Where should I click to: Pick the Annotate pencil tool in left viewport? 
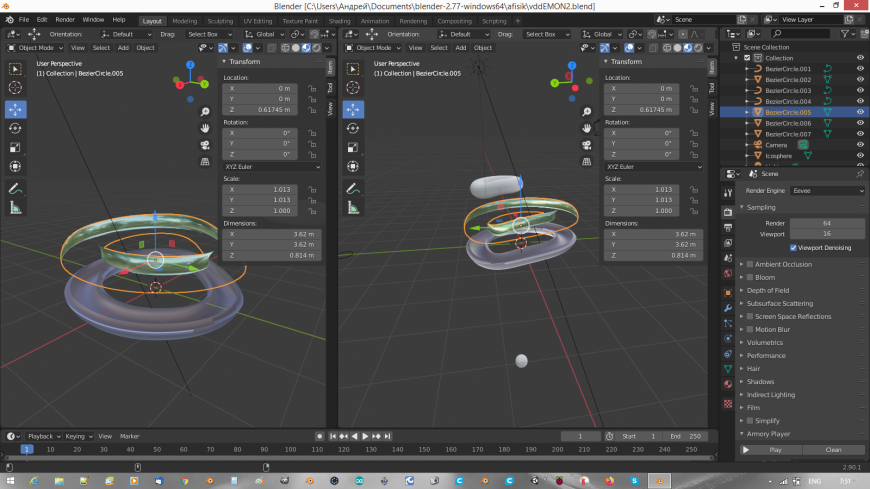click(x=15, y=188)
